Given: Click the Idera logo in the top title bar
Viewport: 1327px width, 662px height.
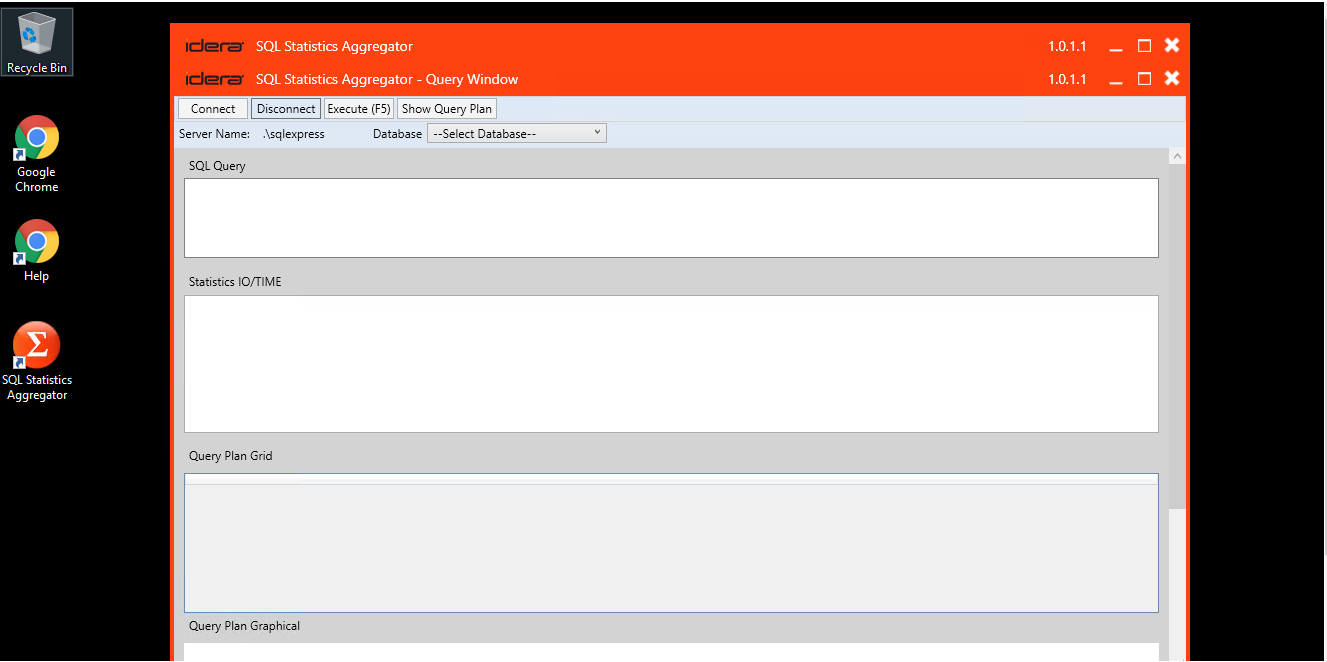Looking at the screenshot, I should click(214, 46).
